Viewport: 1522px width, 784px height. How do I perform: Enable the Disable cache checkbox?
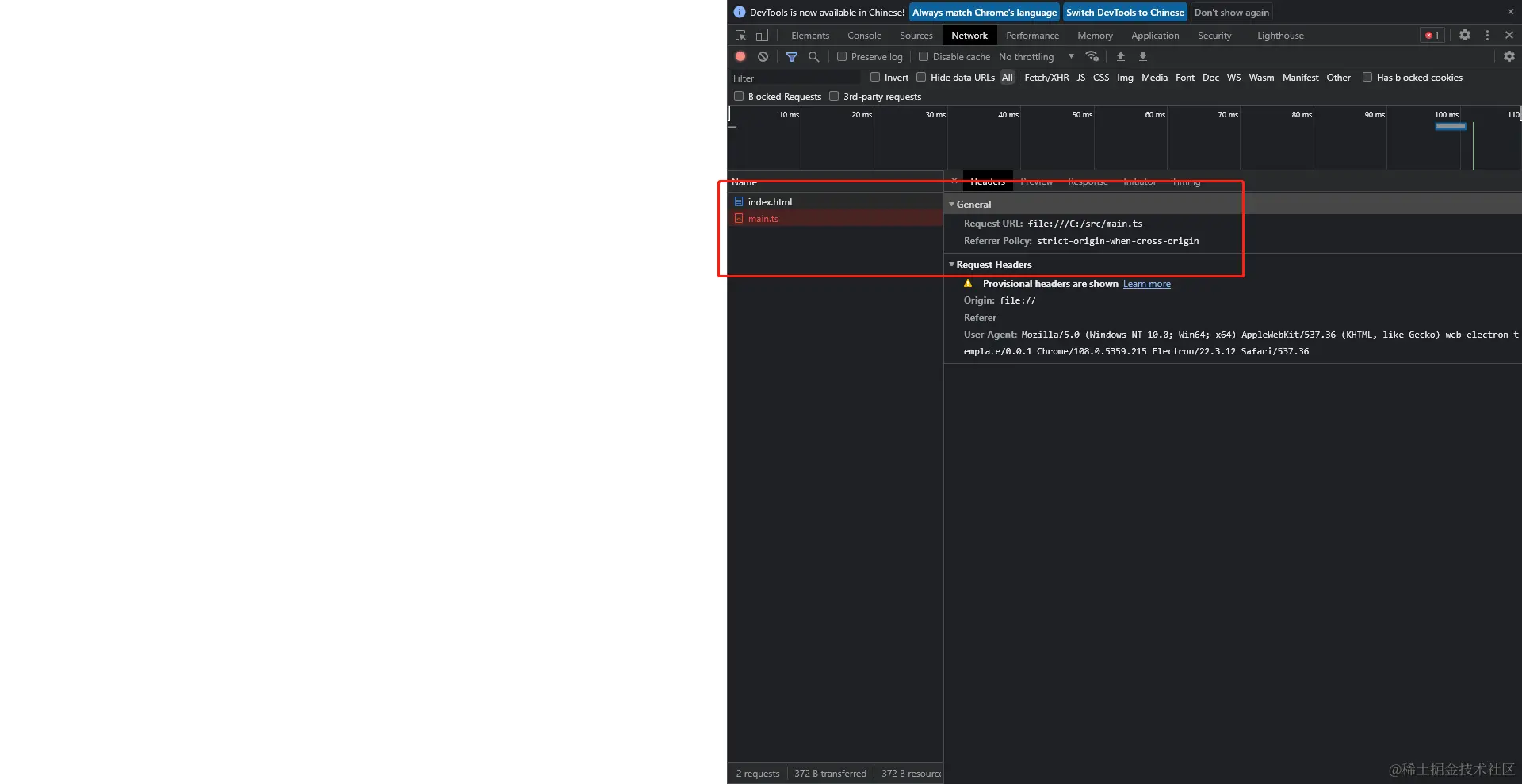click(924, 56)
